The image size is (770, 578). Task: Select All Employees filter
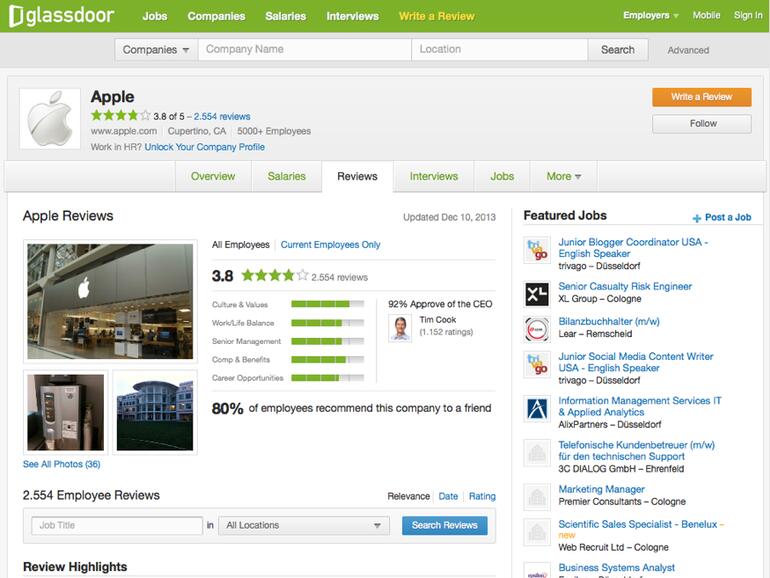[x=241, y=245]
